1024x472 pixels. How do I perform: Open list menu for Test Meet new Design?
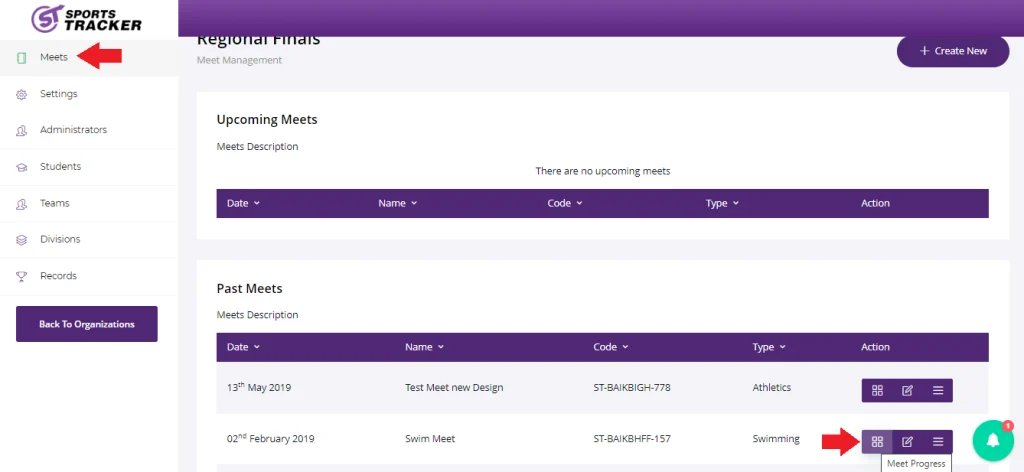click(938, 390)
